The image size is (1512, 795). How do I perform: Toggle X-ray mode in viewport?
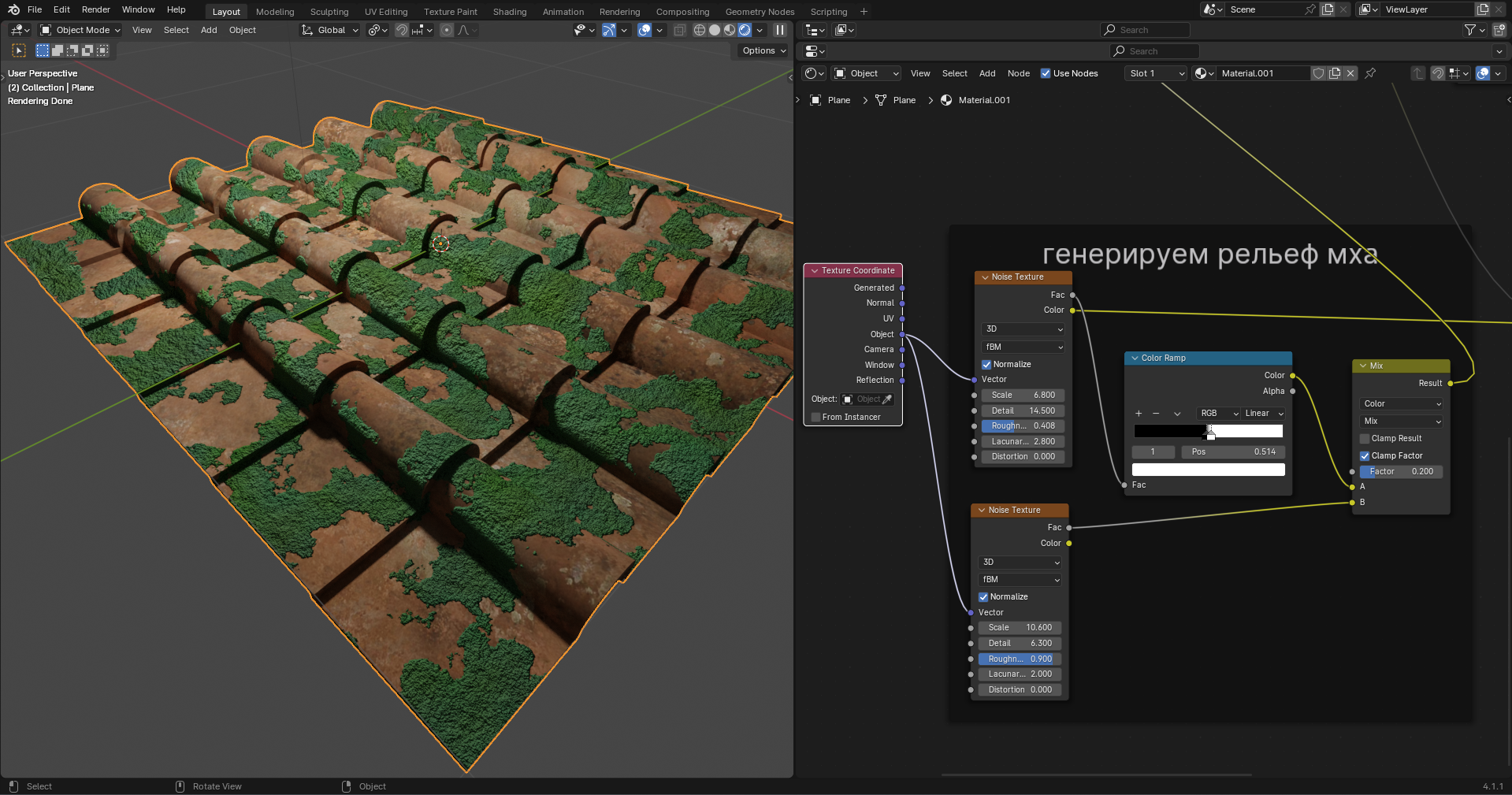(x=679, y=30)
